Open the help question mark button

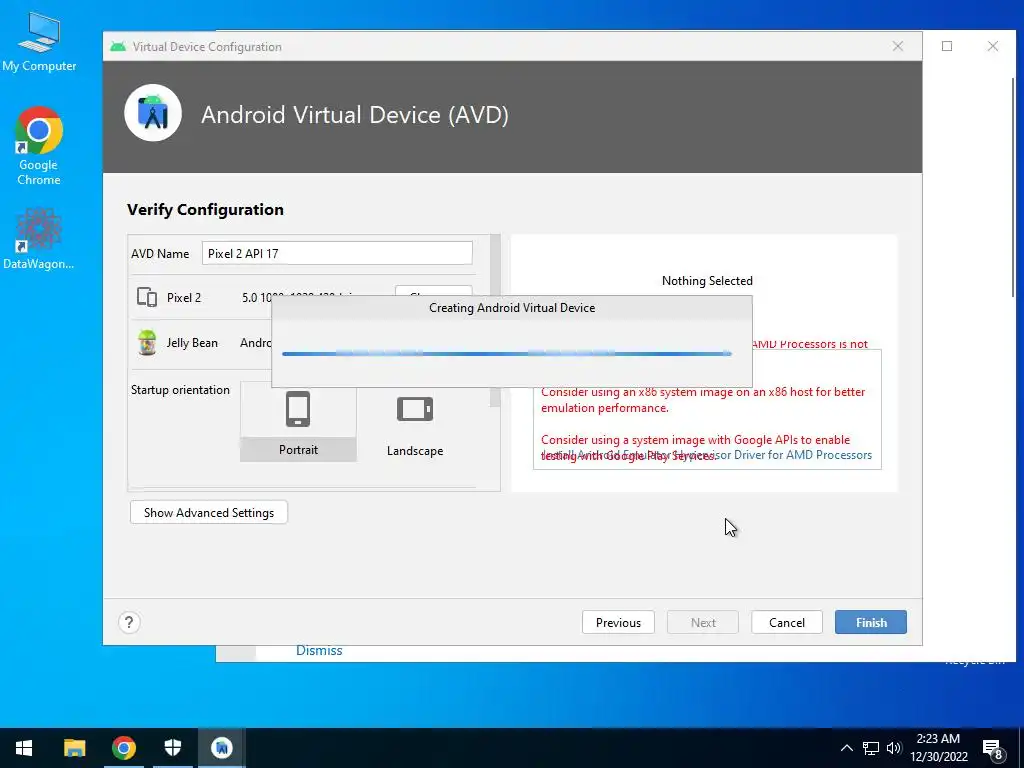coord(129,622)
